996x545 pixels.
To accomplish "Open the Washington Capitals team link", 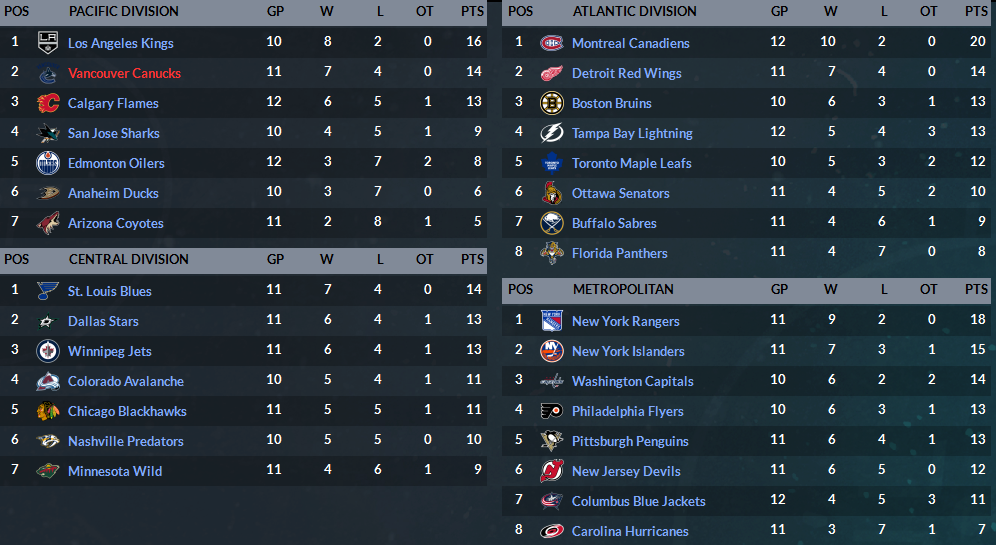I will pos(633,381).
